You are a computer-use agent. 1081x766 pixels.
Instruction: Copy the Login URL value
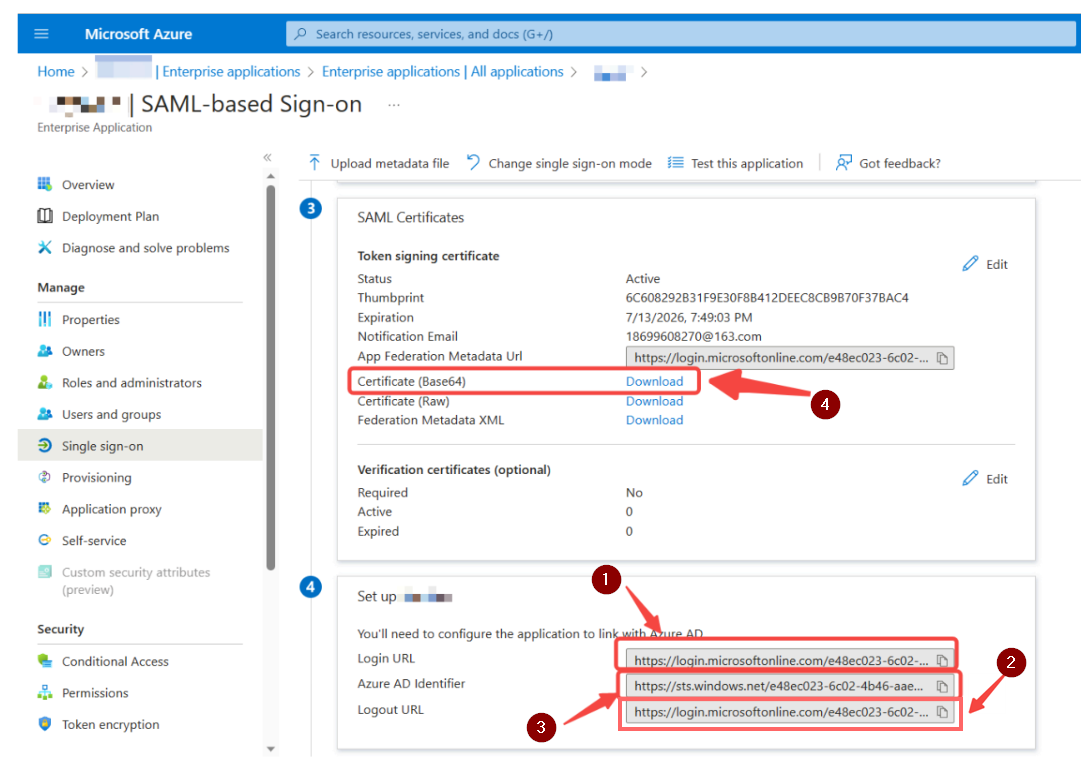coord(942,661)
